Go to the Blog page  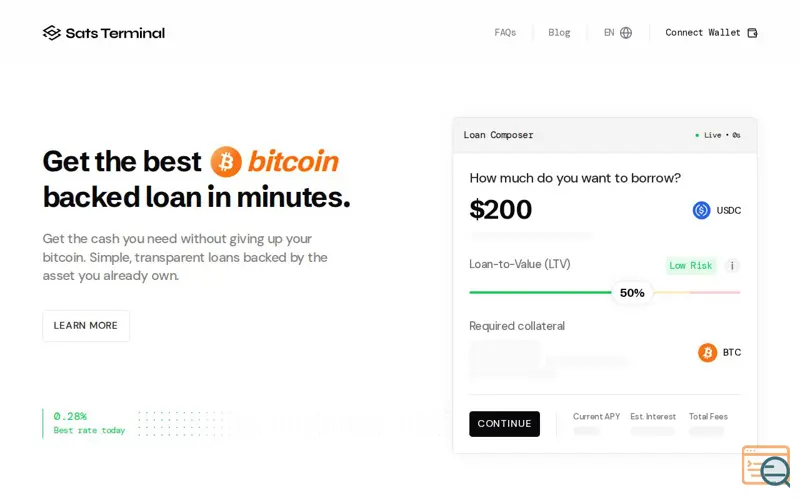559,33
